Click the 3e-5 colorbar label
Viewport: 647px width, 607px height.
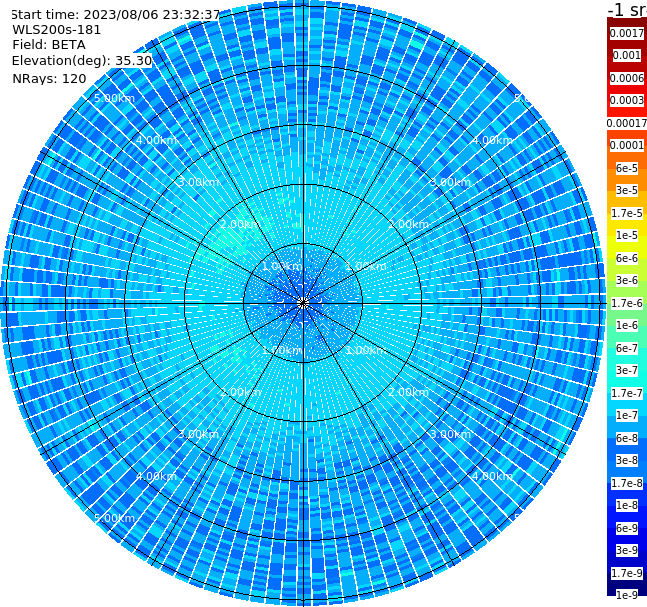point(627,190)
